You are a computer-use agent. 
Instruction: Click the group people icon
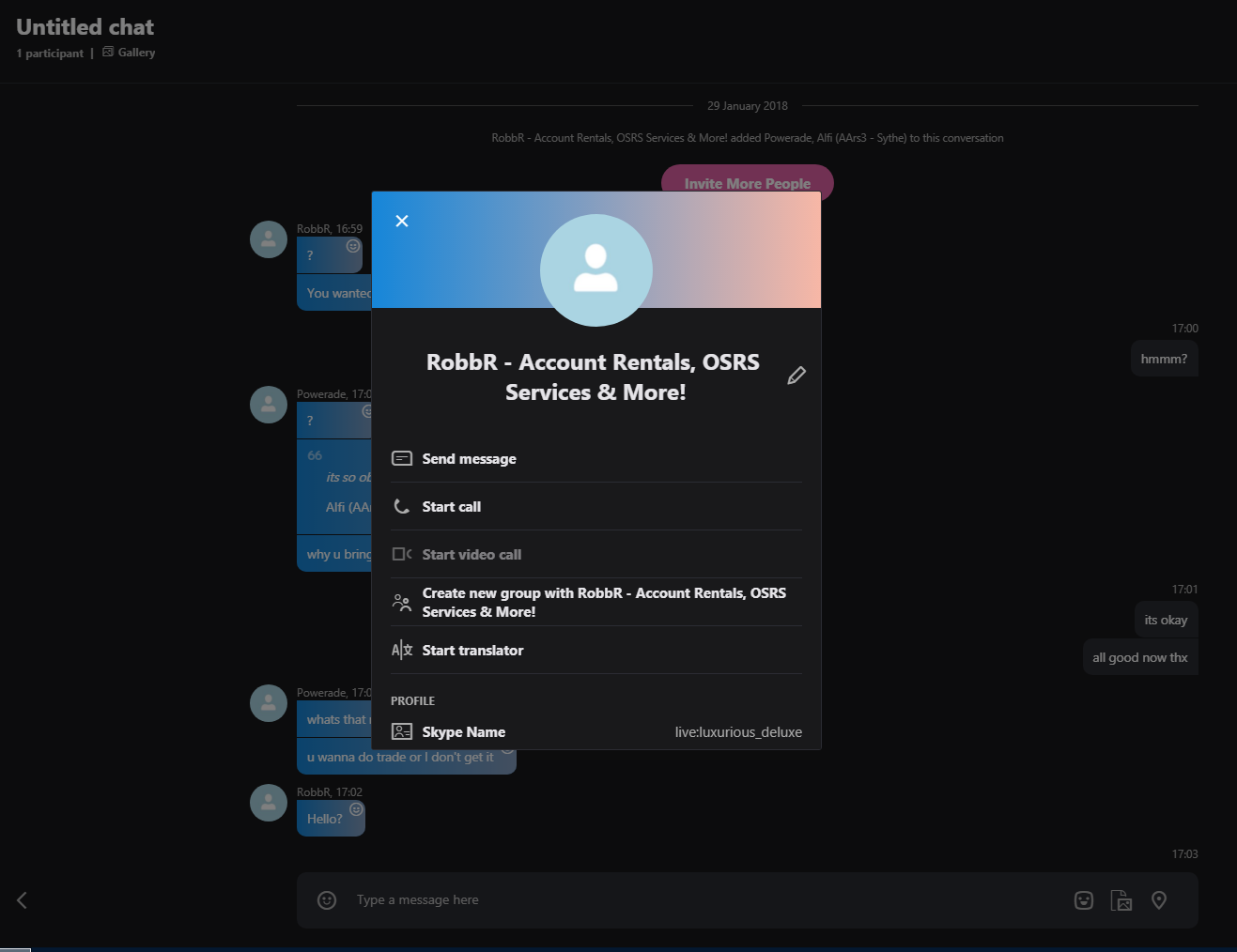point(402,602)
